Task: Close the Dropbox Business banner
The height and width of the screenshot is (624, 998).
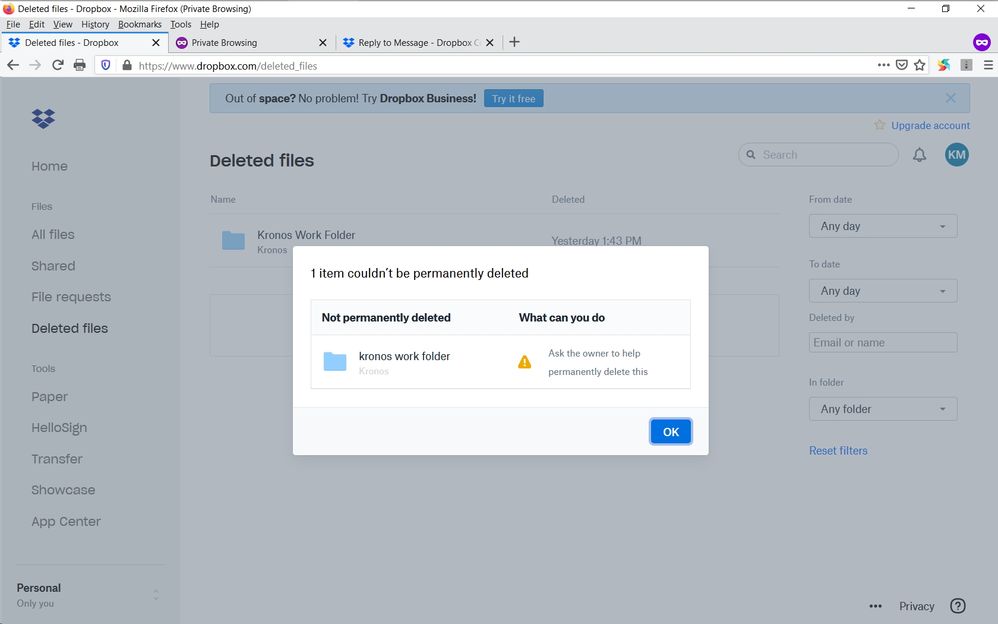Action: (x=950, y=98)
